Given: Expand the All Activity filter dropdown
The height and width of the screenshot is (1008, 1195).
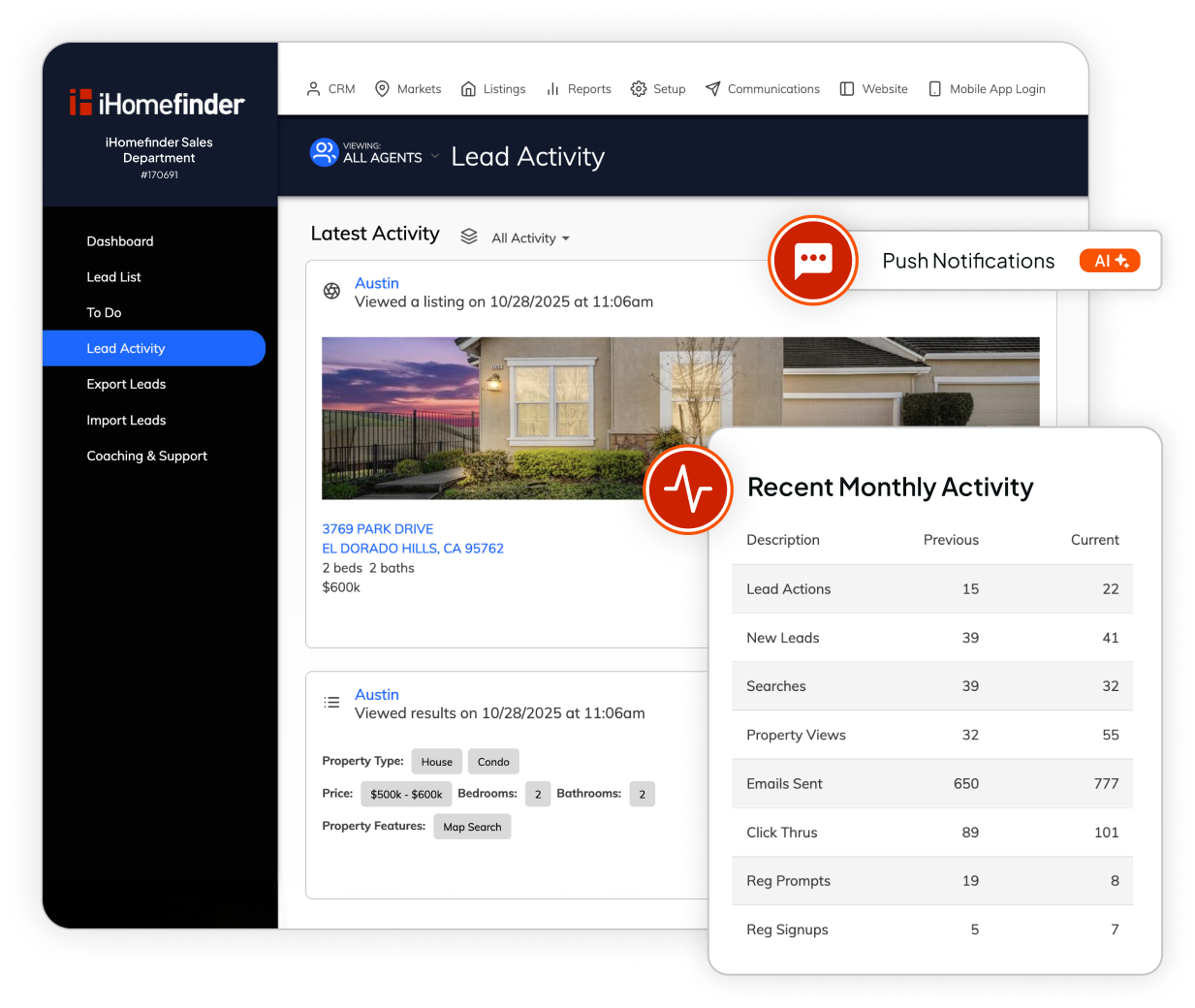Looking at the screenshot, I should 530,238.
